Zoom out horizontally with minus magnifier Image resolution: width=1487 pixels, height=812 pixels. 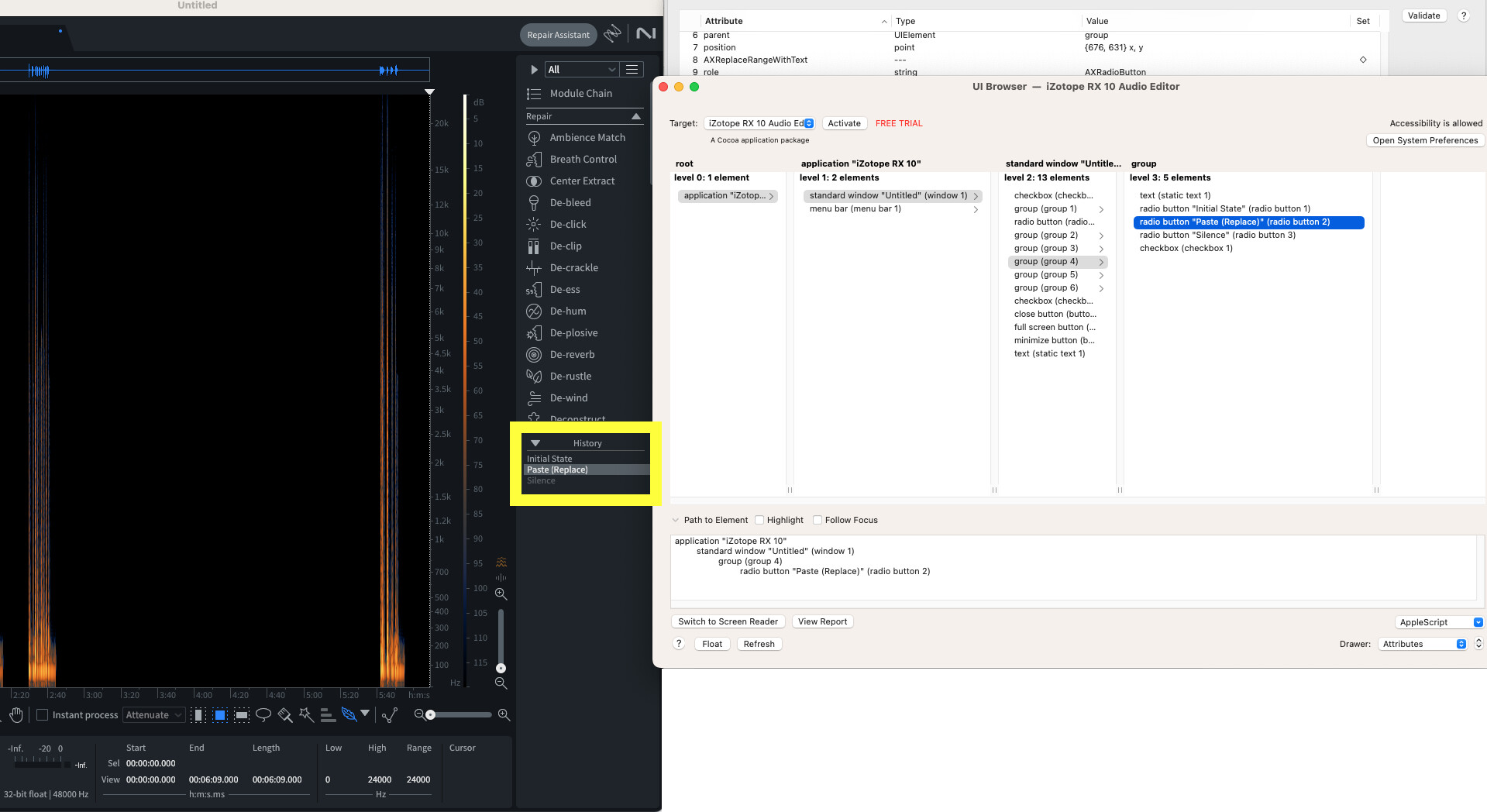click(419, 714)
